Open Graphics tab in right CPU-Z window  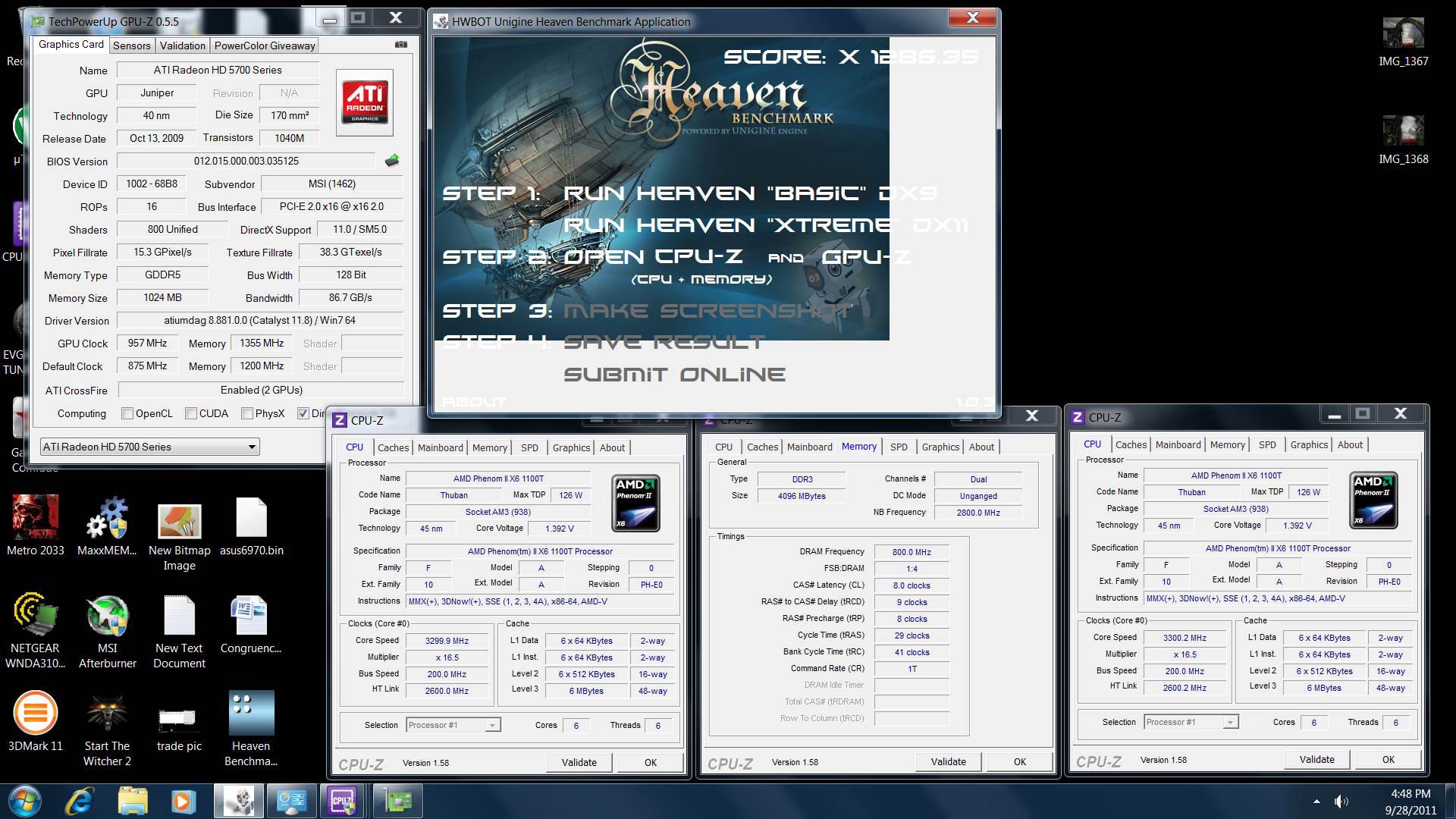tap(1309, 444)
